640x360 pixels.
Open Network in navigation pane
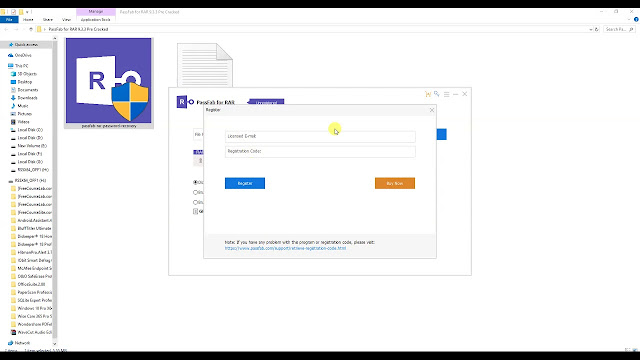click(22, 343)
